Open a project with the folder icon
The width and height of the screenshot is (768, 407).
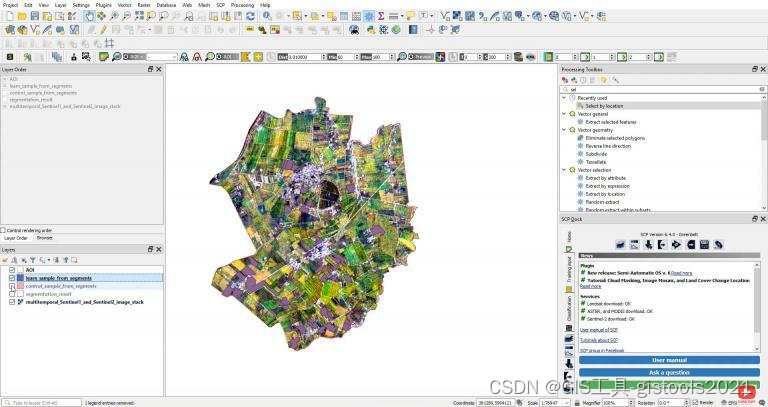[22, 16]
